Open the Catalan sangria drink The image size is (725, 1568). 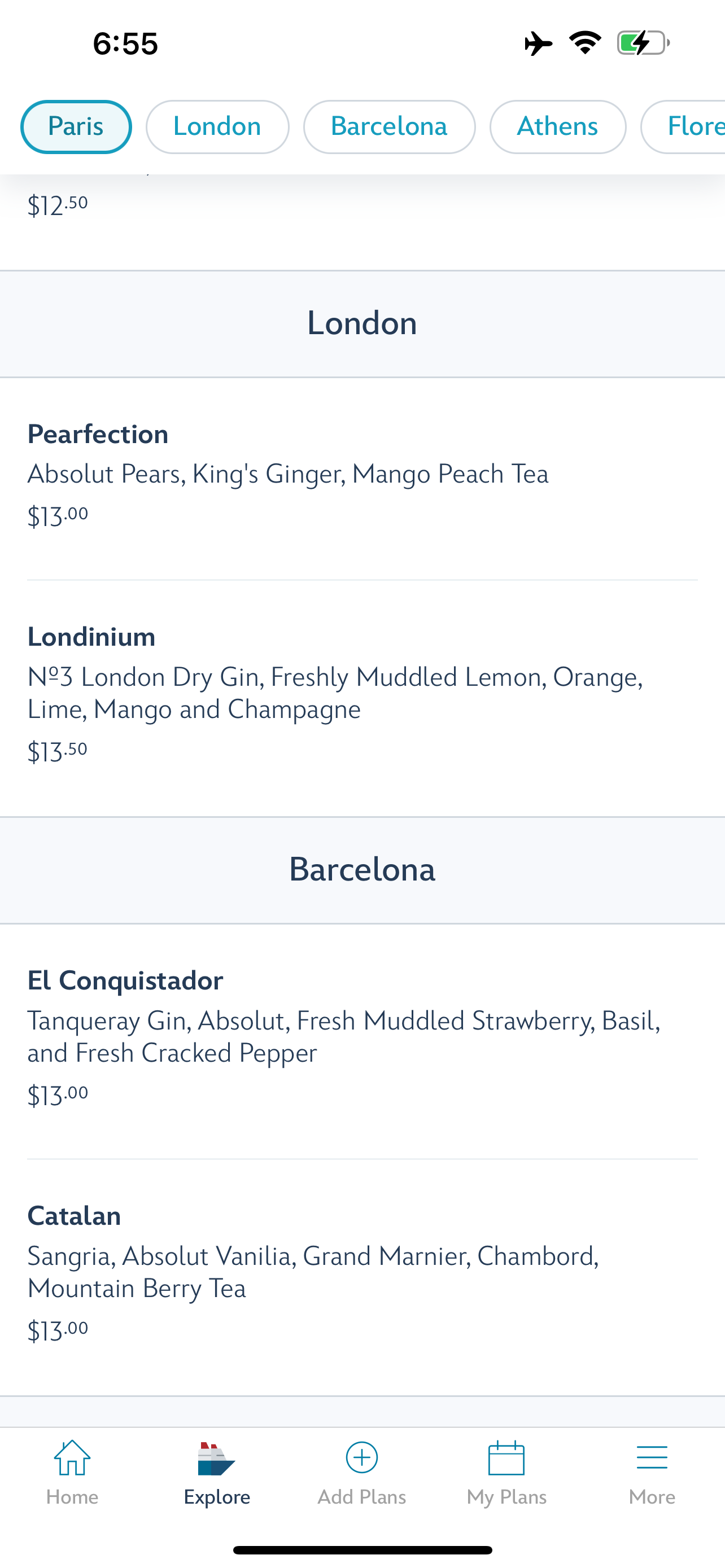click(x=75, y=1216)
